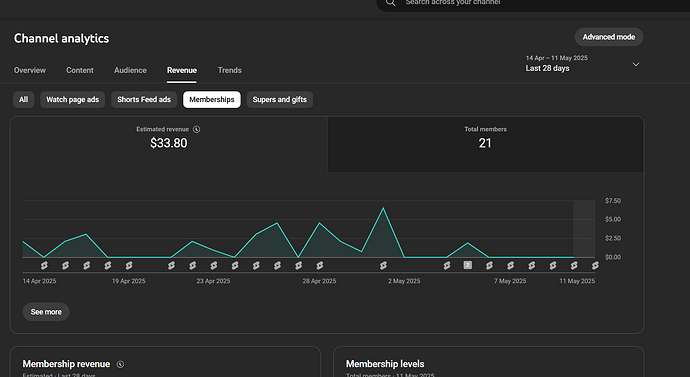Click the video marker icon under 14 Apr 2025
This screenshot has height=377, width=690.
coord(44,265)
